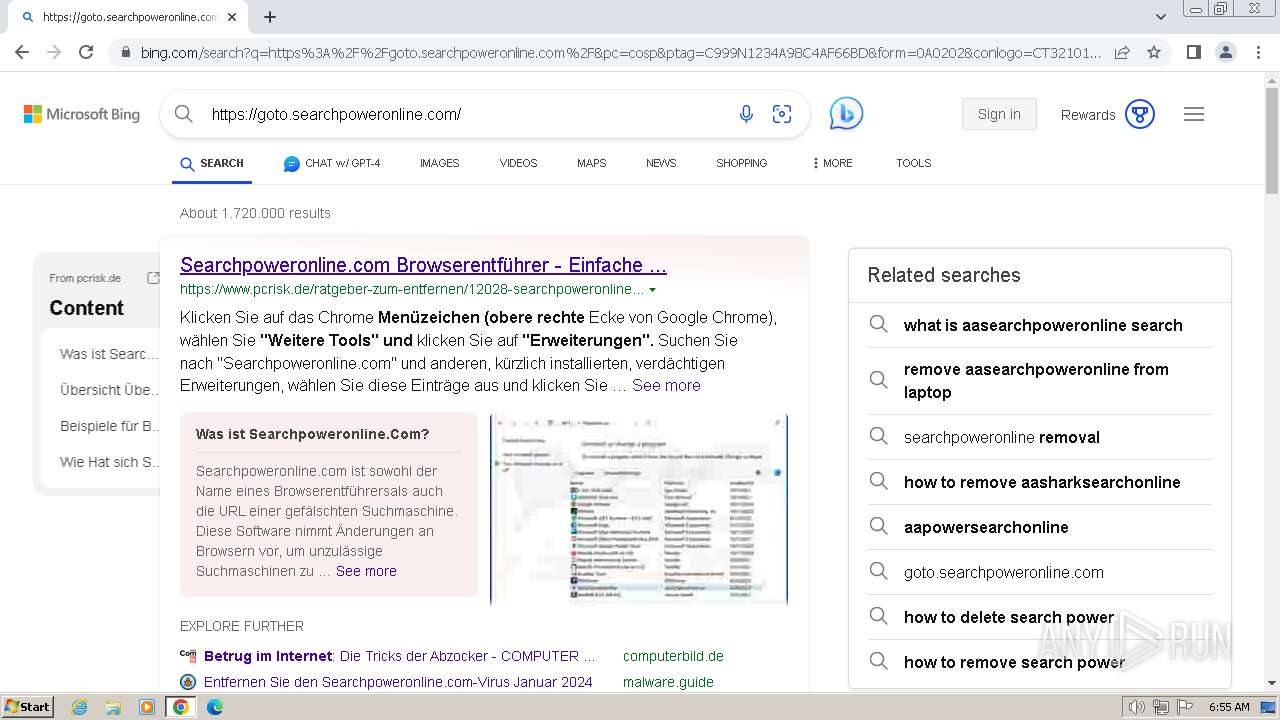The height and width of the screenshot is (720, 1280).
Task: Jump to Was ist Searc... content item
Action: tap(109, 354)
